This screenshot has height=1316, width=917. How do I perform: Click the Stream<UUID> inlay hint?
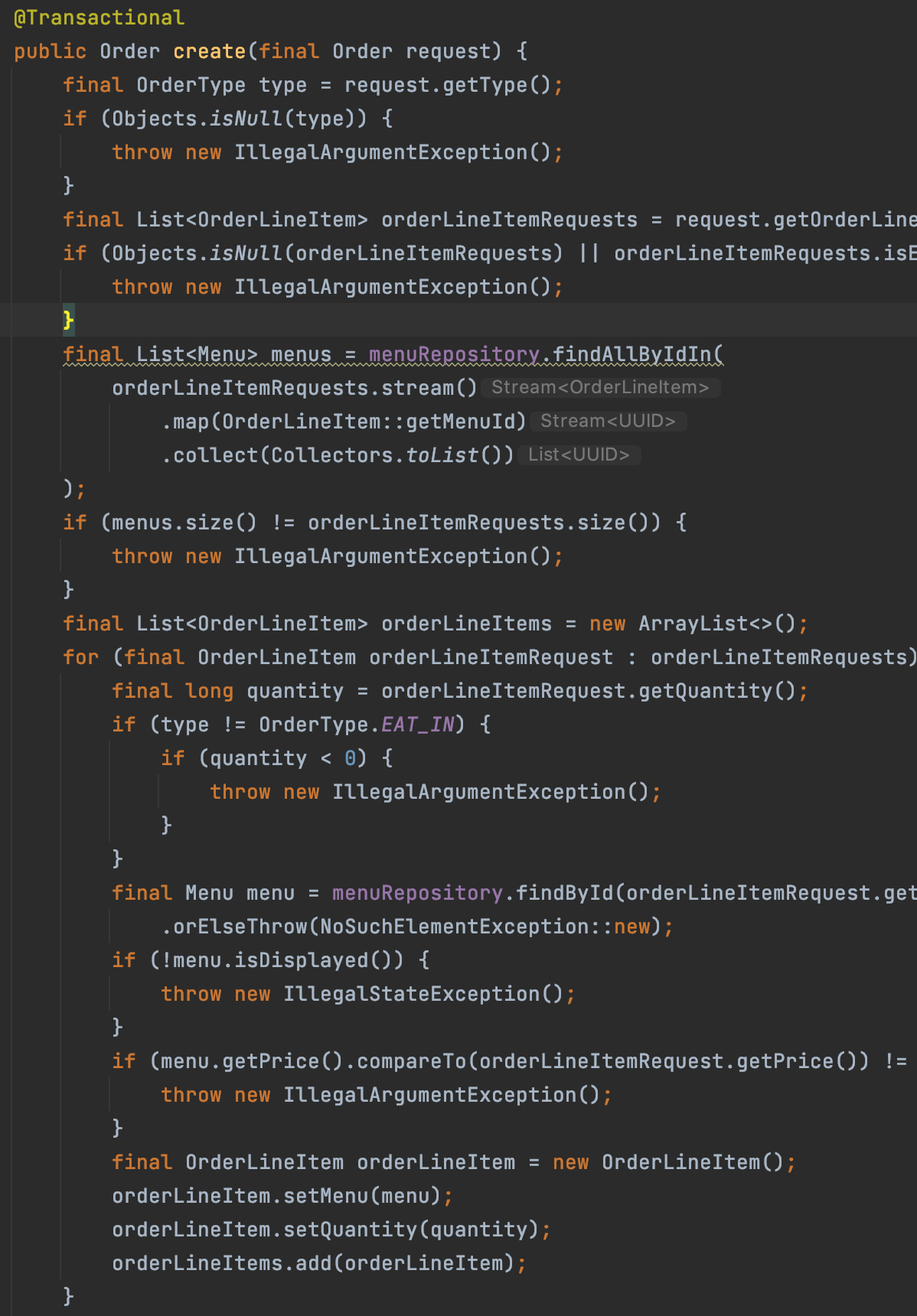tap(609, 422)
